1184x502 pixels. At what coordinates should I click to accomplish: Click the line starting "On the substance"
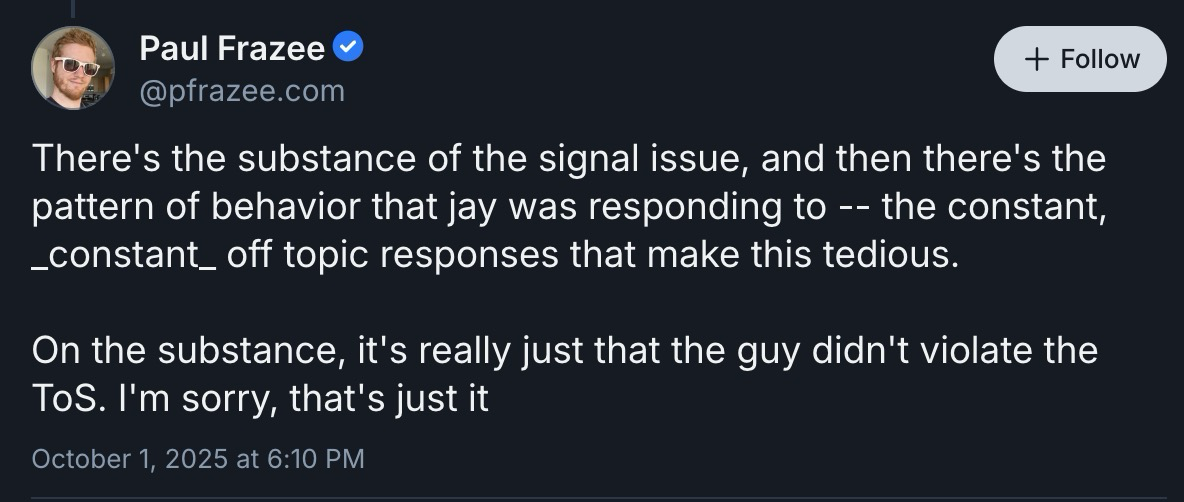564,351
